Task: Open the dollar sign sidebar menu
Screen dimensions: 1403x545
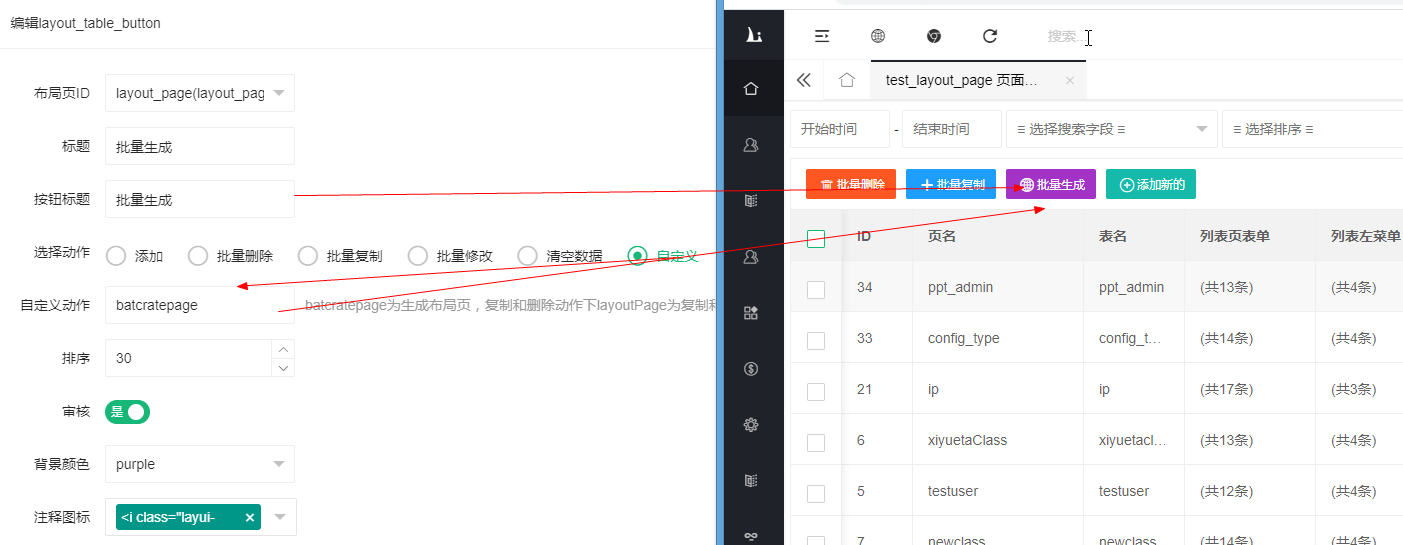Action: (x=751, y=369)
